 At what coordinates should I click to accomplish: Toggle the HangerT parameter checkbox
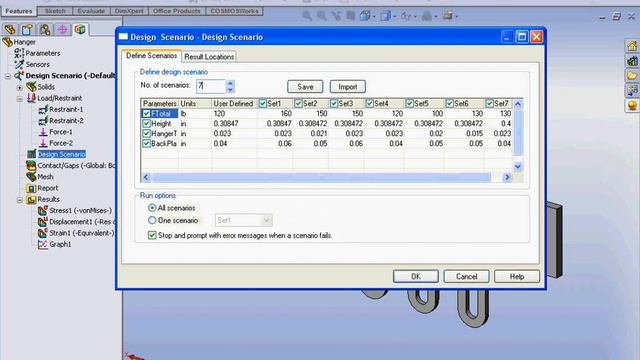pos(146,133)
